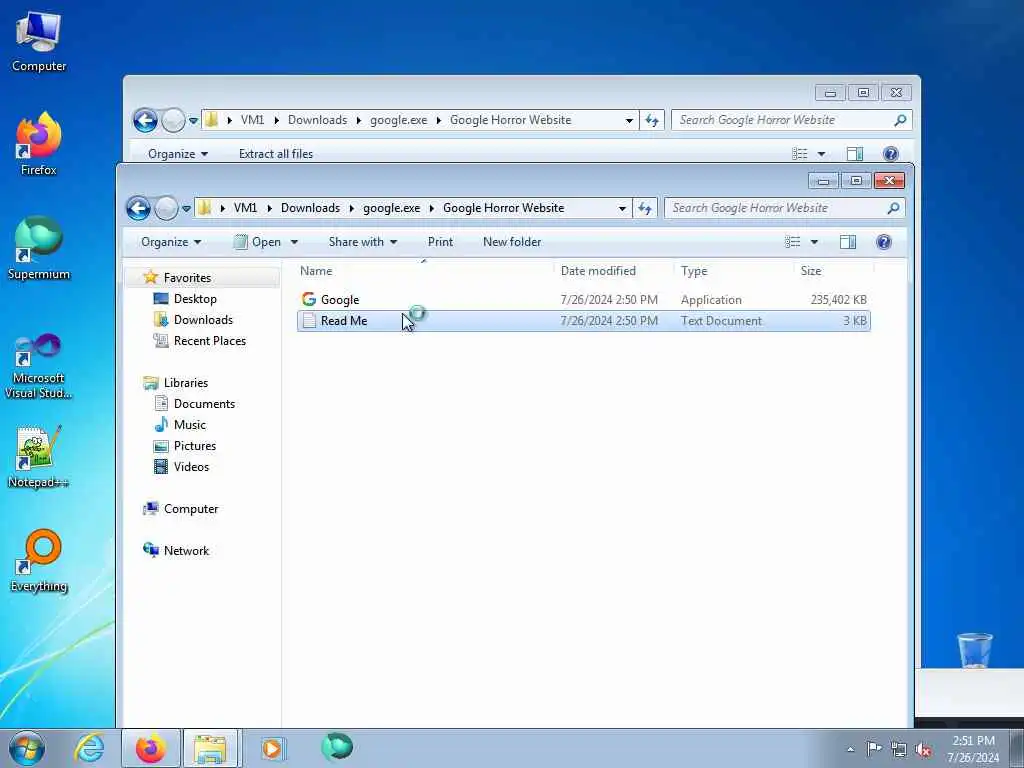Go forward in the front Explorer window
The width and height of the screenshot is (1024, 768).
[x=166, y=208]
